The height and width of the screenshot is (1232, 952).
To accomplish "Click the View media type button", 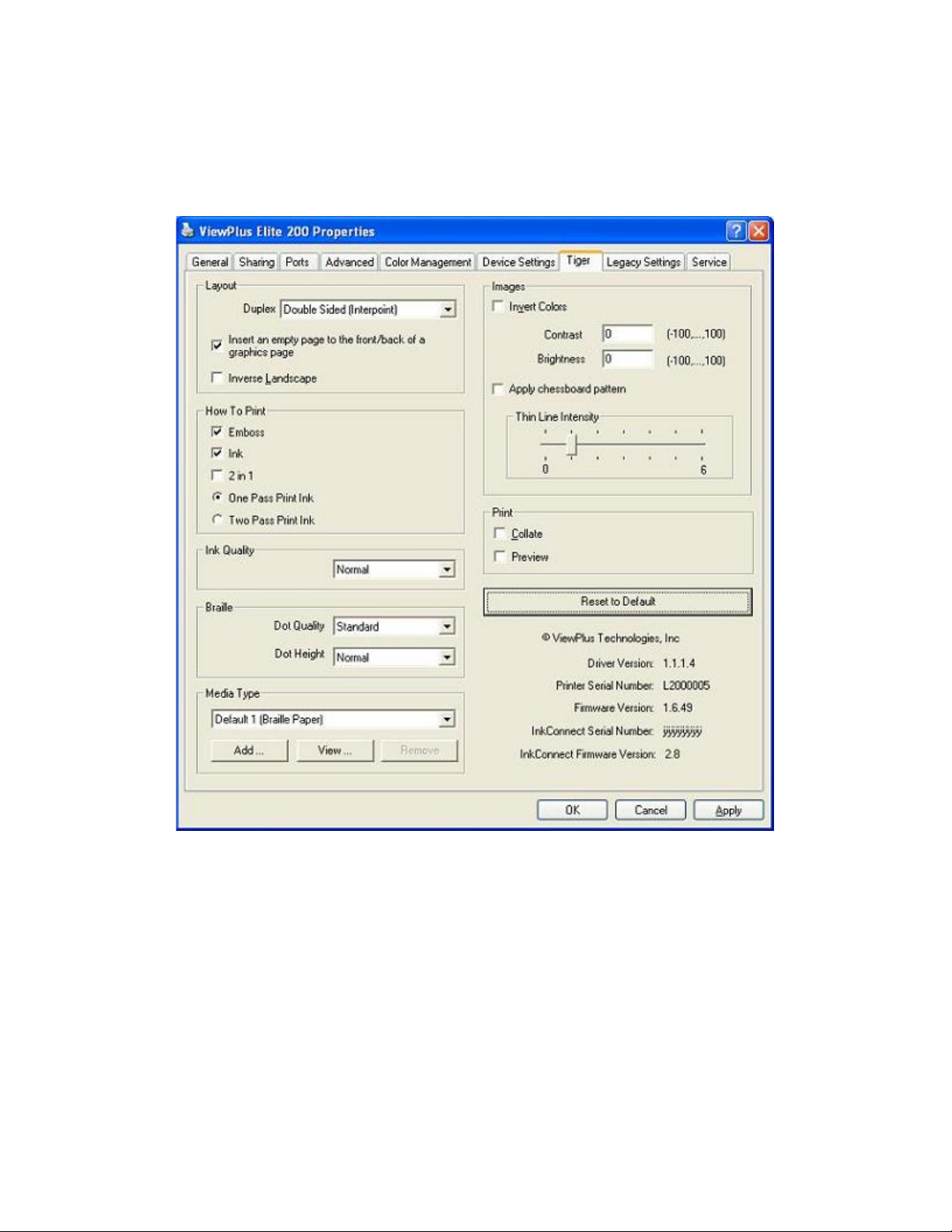I will tap(335, 750).
